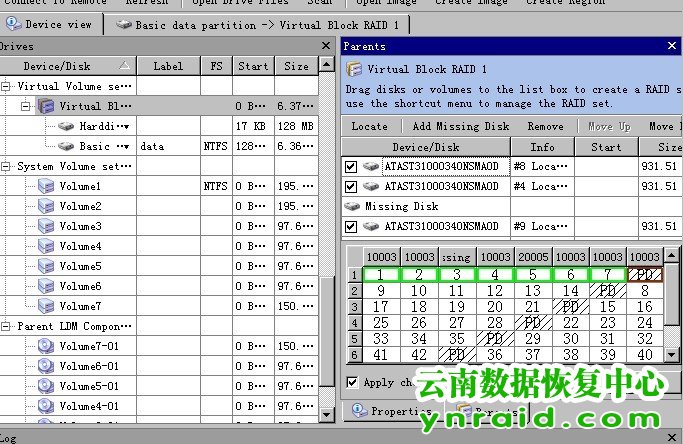Select block cell 12 in RAID layout grid
The width and height of the screenshot is (683, 444).
[x=494, y=291]
